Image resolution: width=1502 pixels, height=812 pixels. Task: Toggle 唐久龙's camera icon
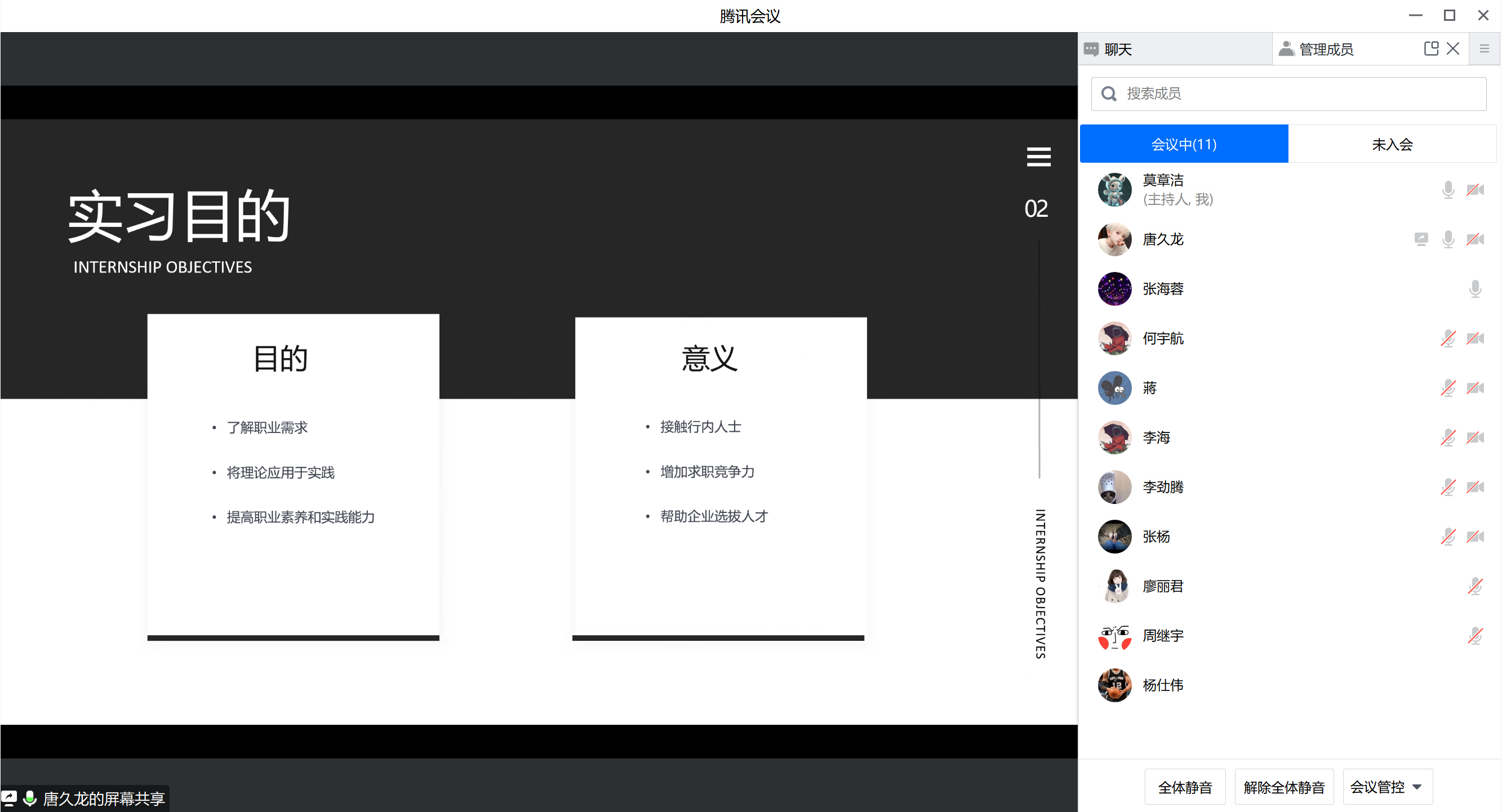(1475, 239)
